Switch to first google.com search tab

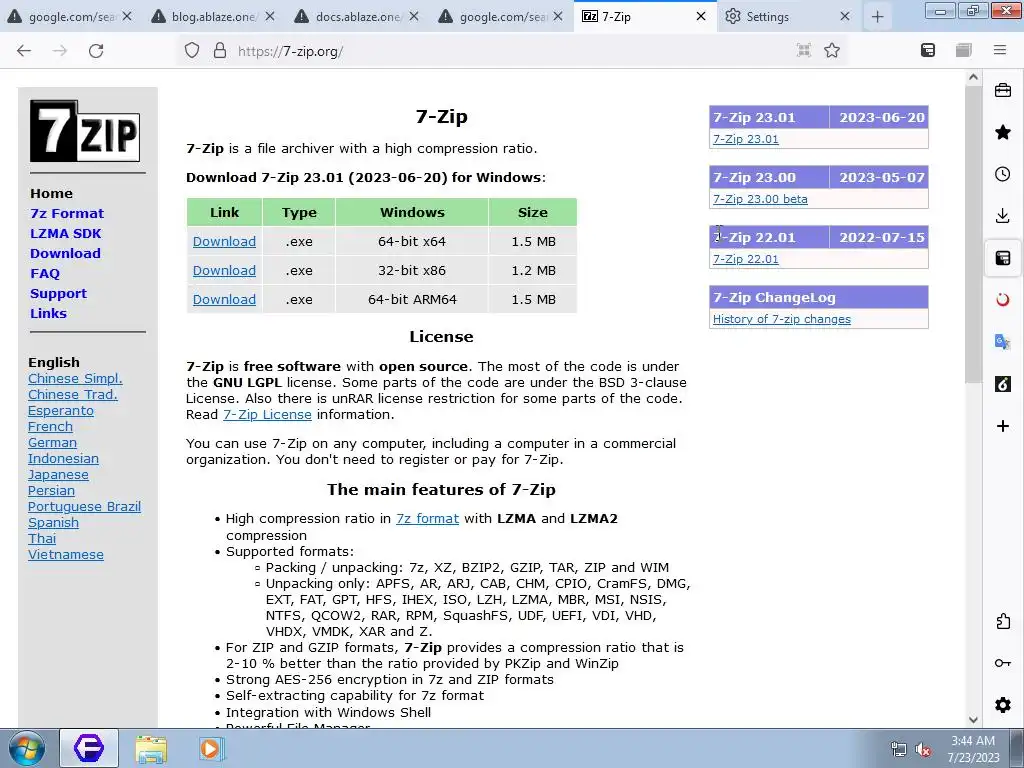click(69, 16)
